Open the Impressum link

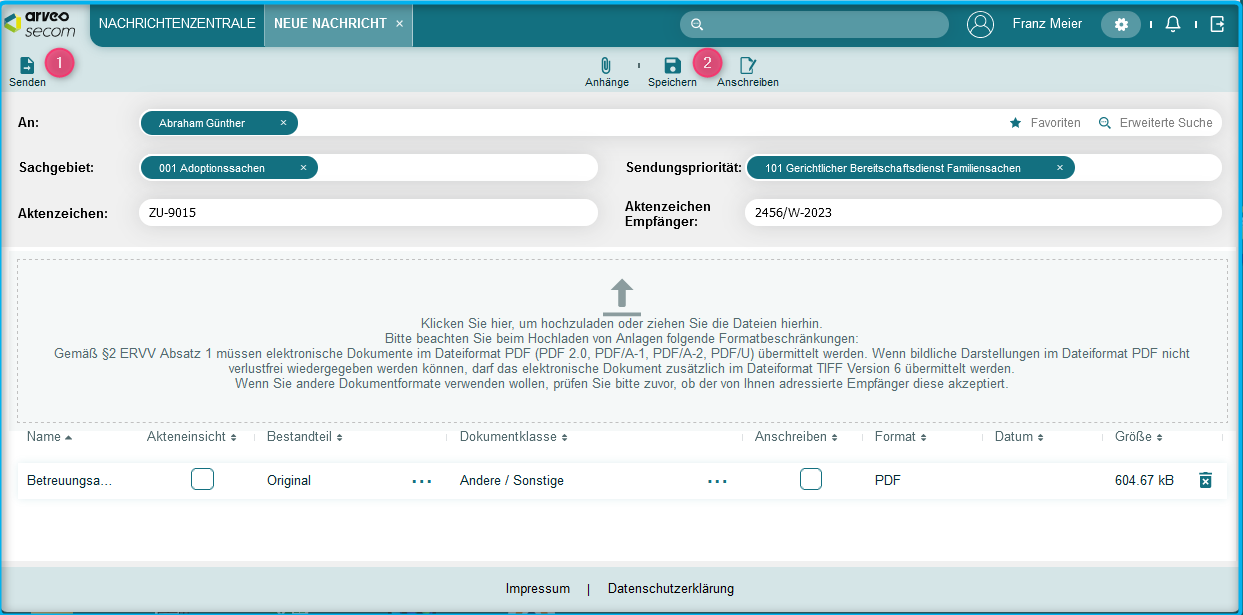(538, 588)
